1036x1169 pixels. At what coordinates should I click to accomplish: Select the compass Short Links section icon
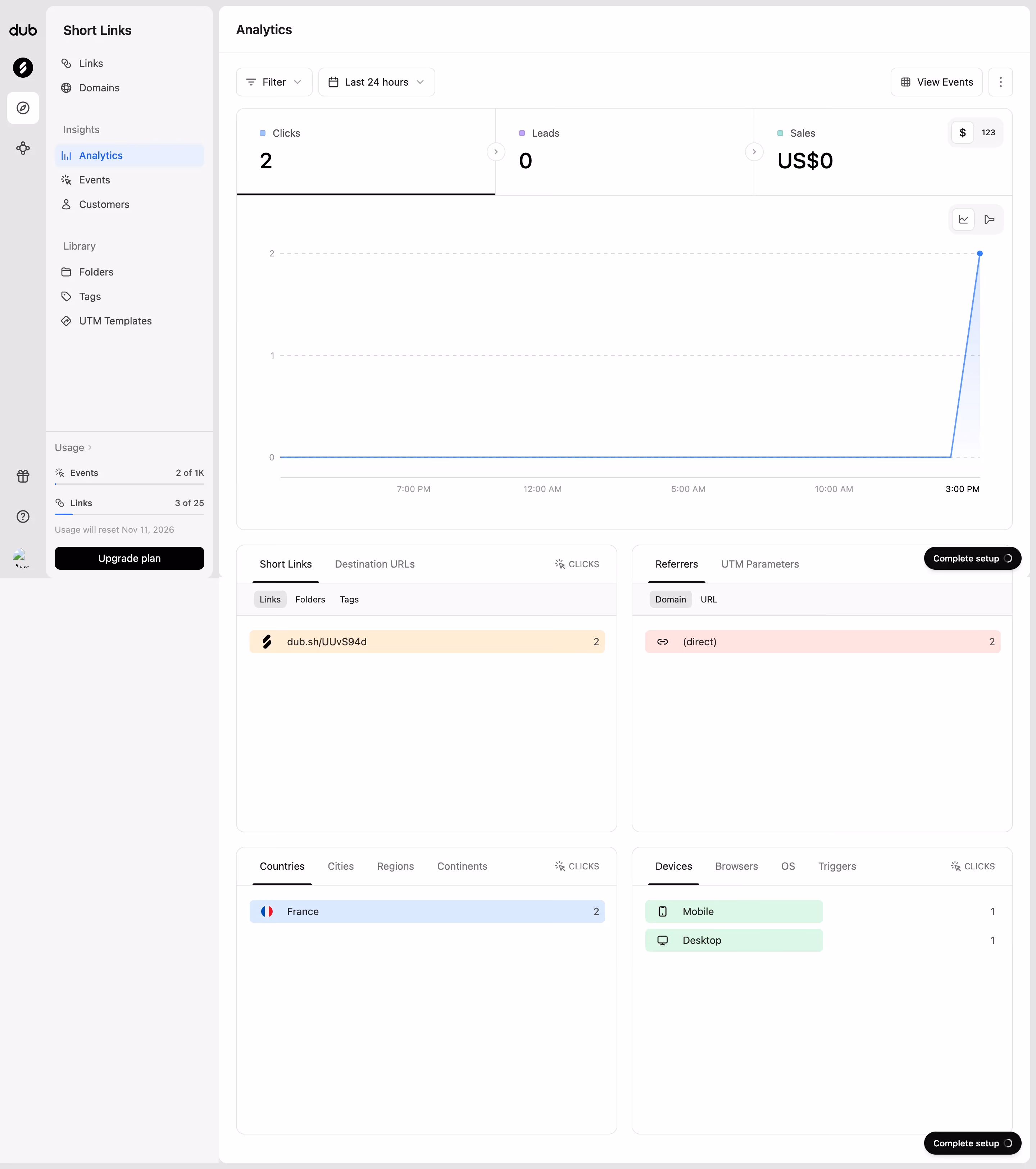coord(23,108)
